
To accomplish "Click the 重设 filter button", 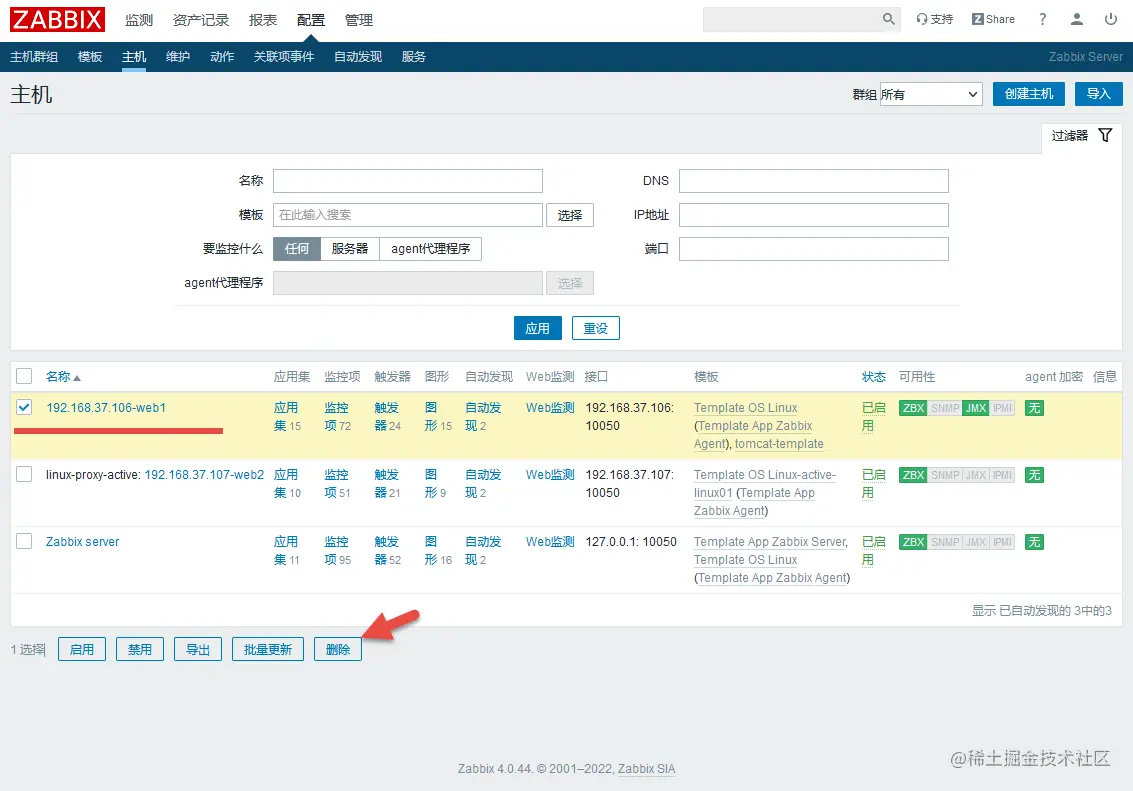I will coord(595,328).
